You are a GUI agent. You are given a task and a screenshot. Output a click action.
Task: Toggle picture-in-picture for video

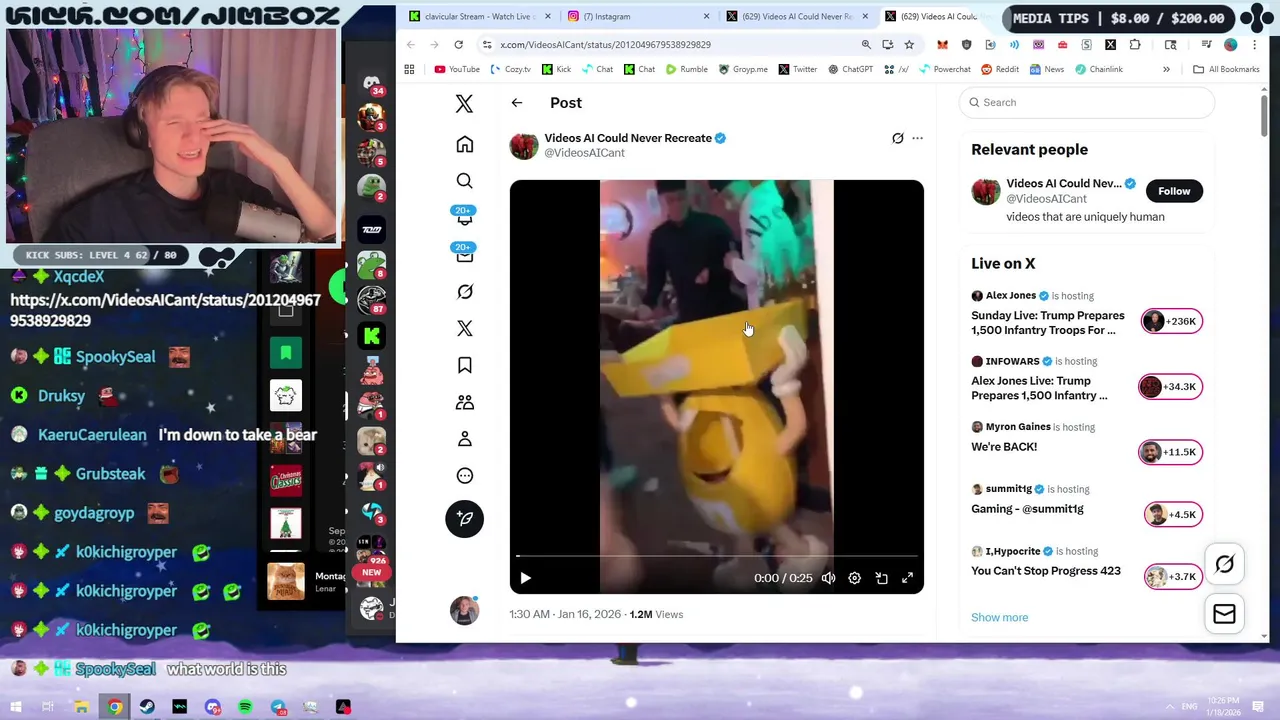[x=881, y=578]
